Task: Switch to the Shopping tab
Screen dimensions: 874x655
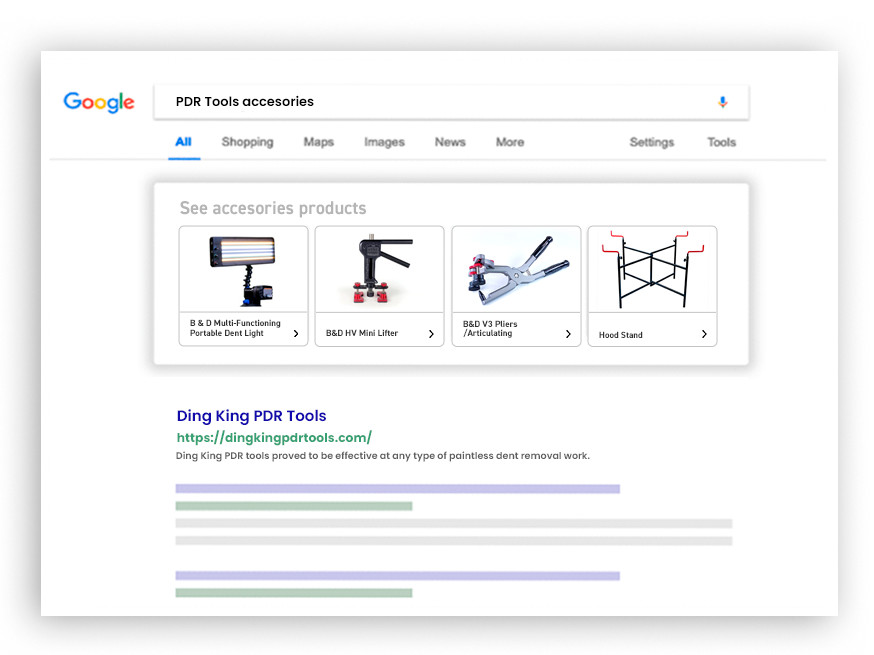Action: point(247,142)
